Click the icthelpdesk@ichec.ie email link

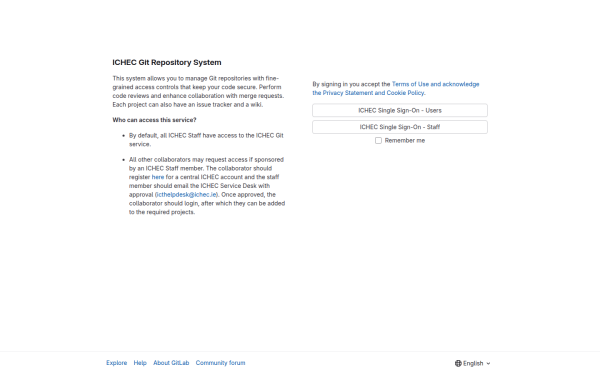pyautogui.click(x=186, y=194)
